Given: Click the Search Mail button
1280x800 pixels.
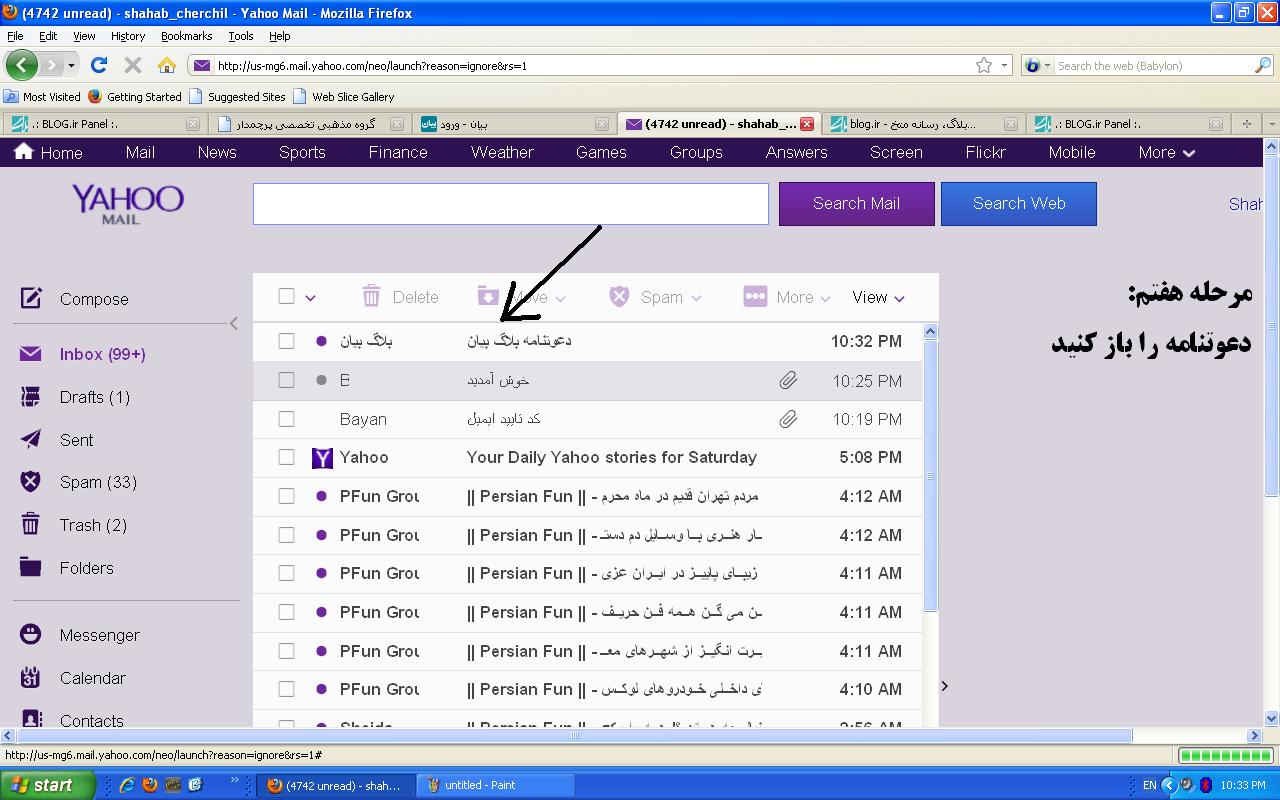Looking at the screenshot, I should [x=856, y=203].
